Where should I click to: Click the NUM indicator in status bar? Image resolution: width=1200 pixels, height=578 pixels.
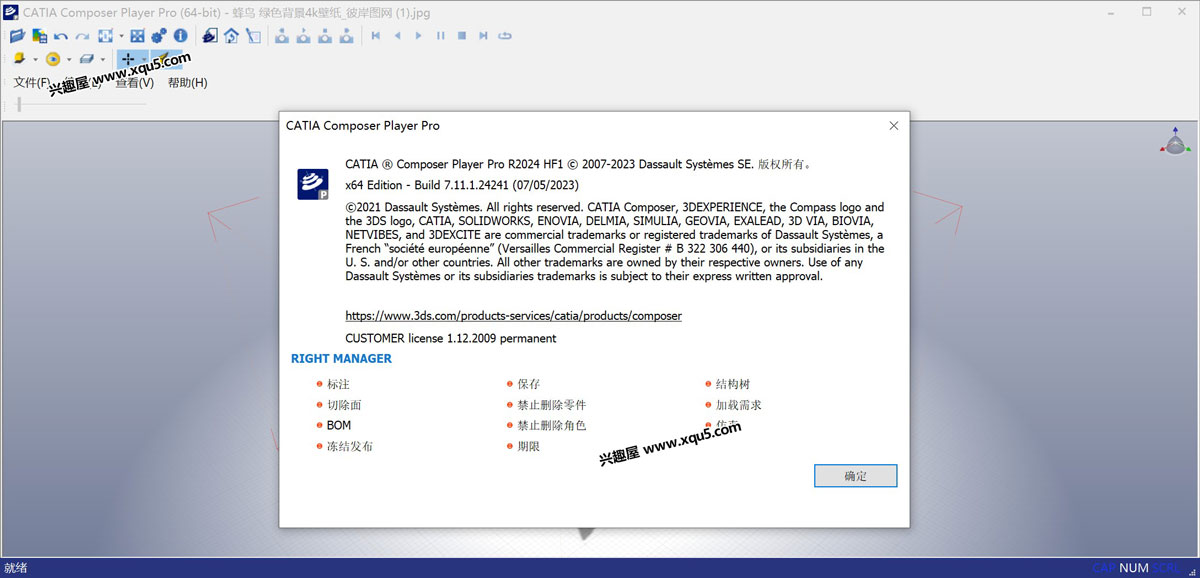(1134, 568)
